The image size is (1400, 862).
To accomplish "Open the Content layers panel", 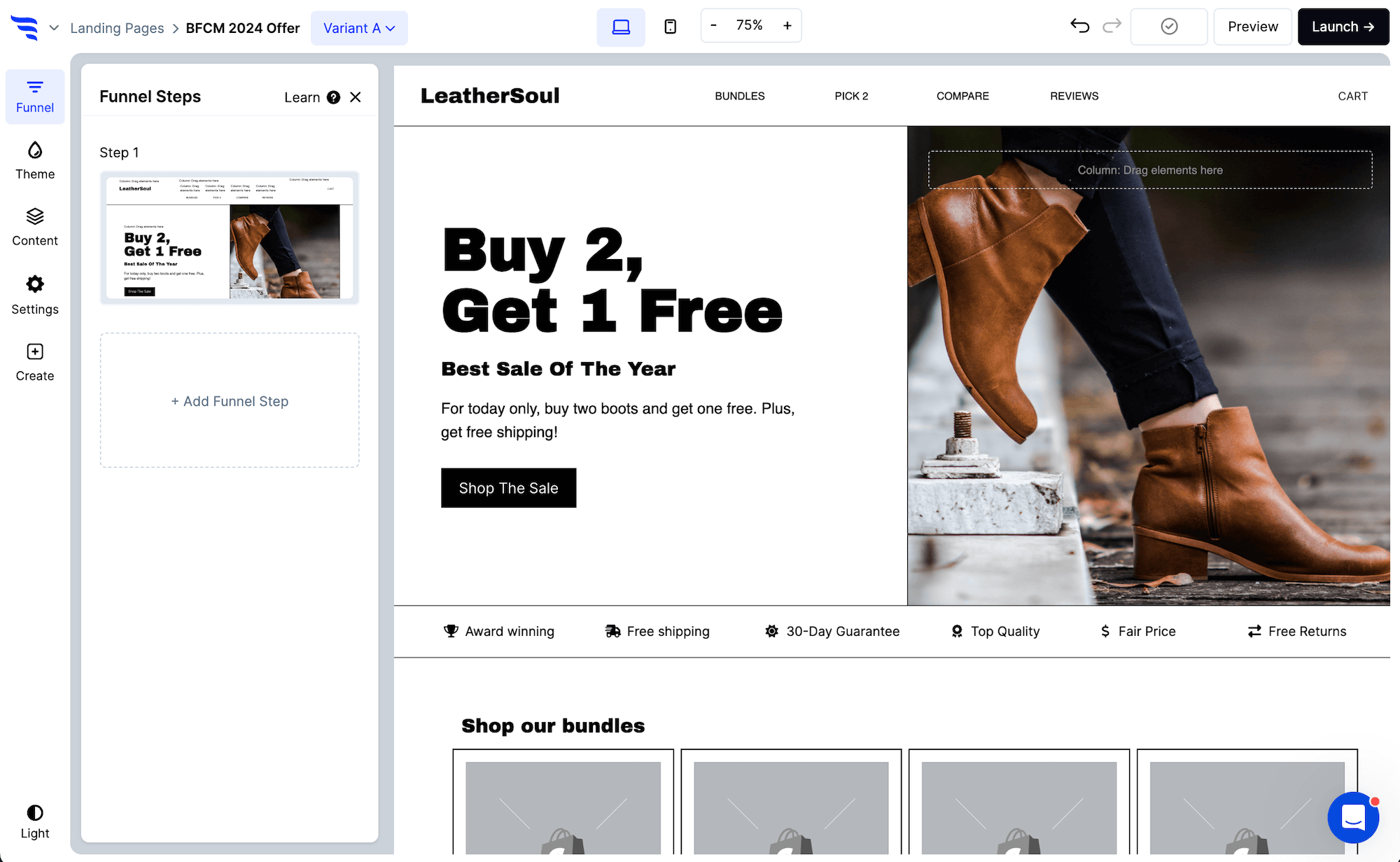I will coord(35,228).
